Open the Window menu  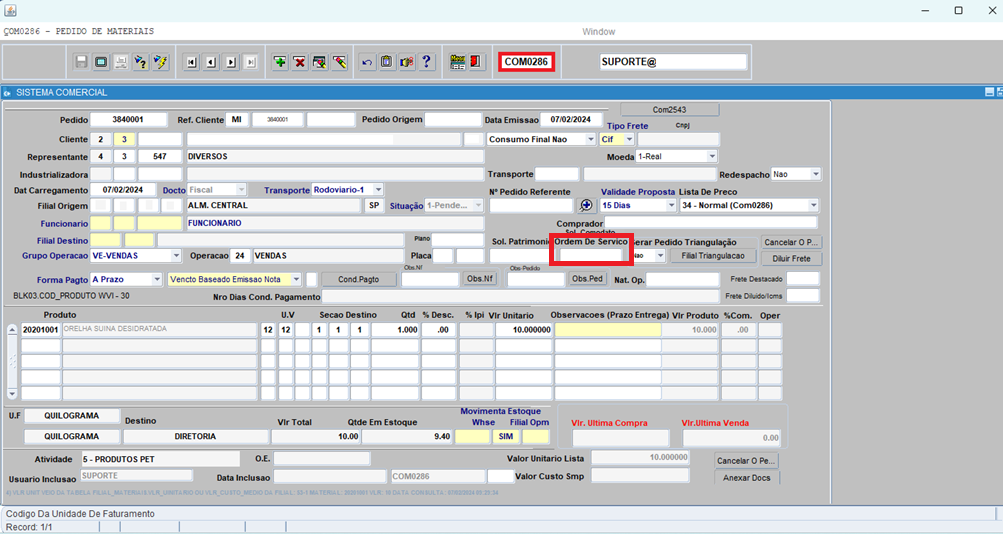(x=599, y=31)
